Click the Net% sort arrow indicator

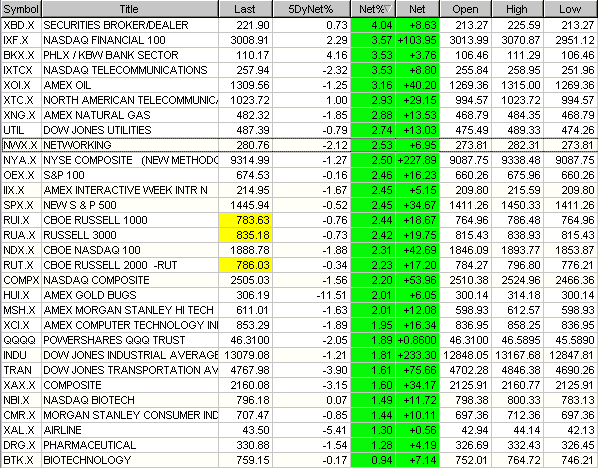[388, 9]
